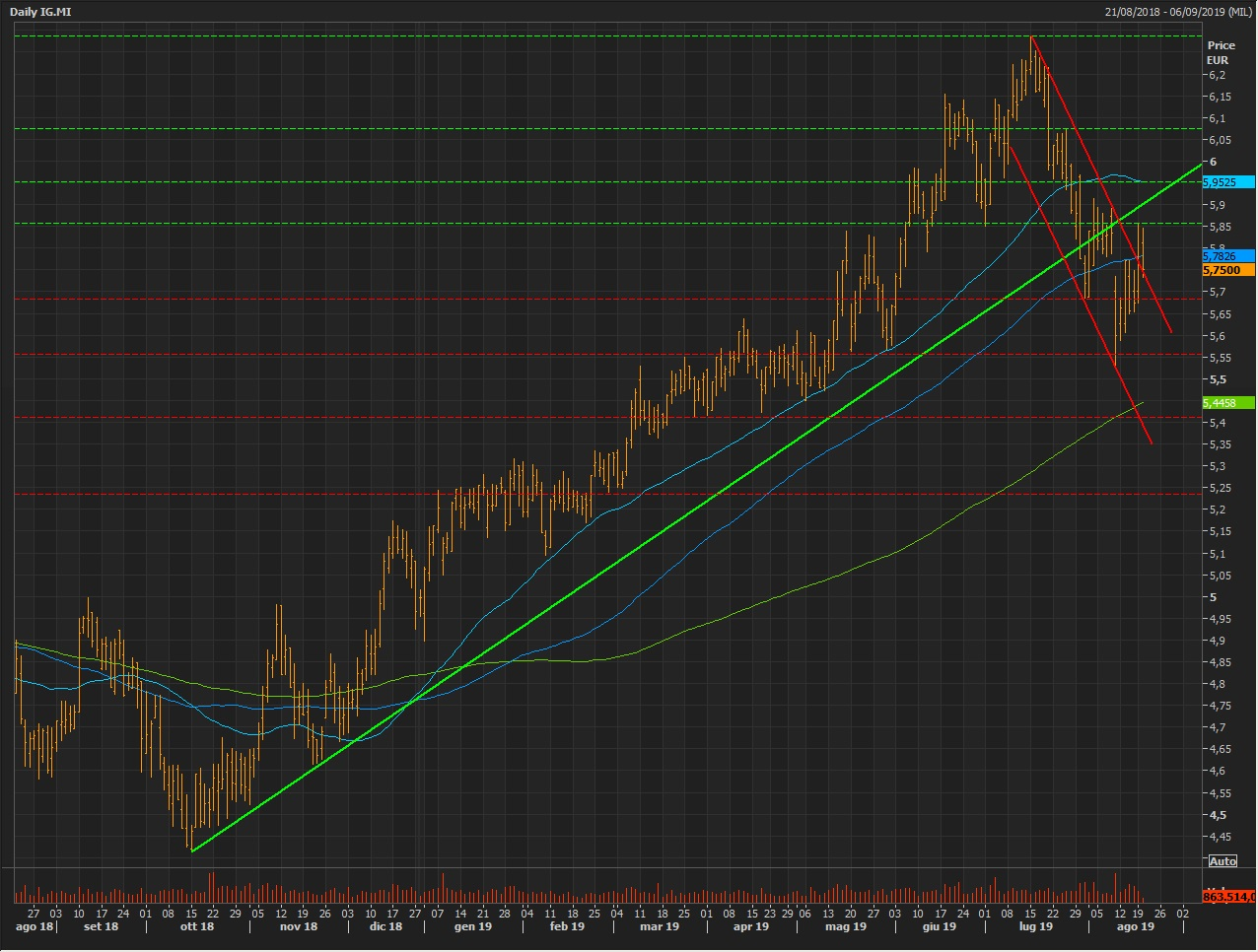The height and width of the screenshot is (952, 1258).
Task: Click the bold 4,5 price axis value
Action: (x=1218, y=815)
